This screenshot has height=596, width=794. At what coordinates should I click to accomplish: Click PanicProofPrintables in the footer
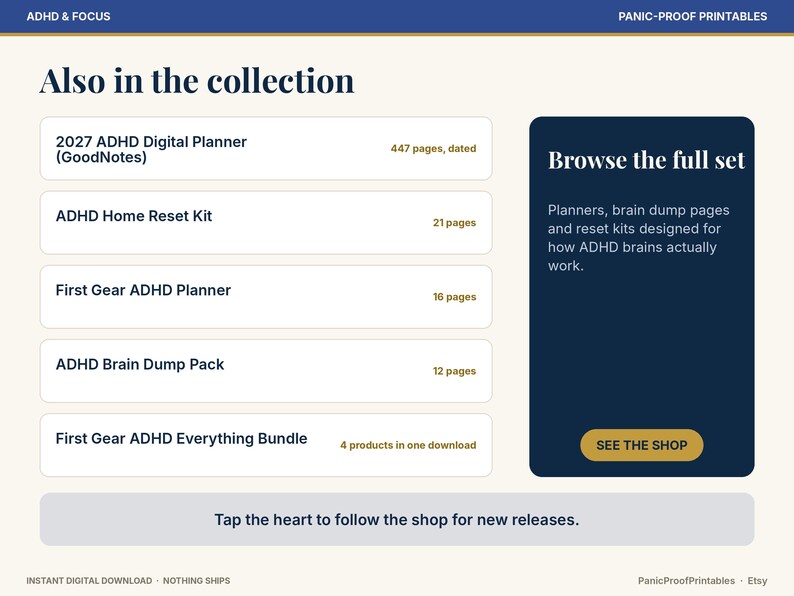(x=686, y=581)
